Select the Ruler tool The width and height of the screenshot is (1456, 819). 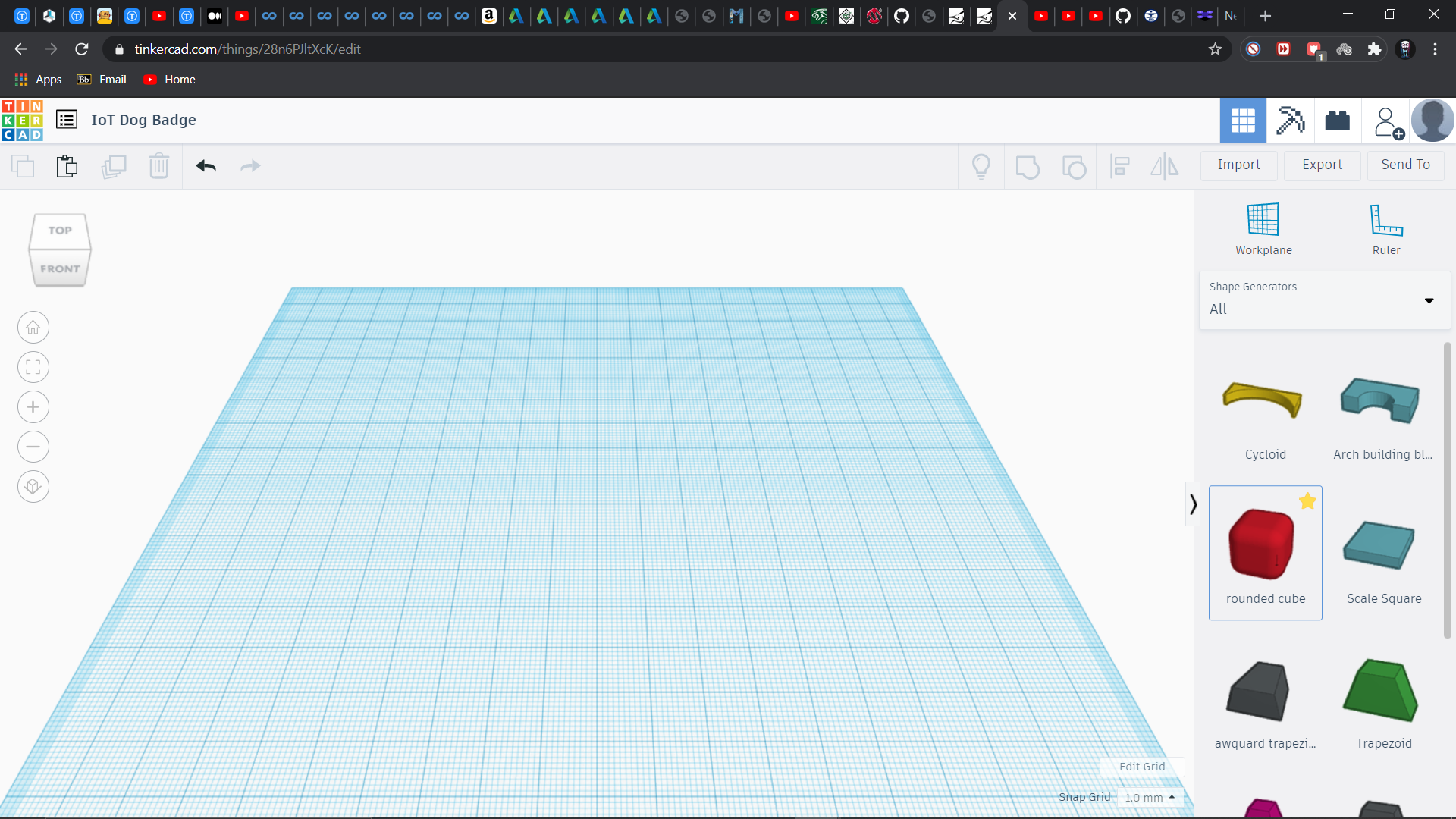pos(1385,227)
